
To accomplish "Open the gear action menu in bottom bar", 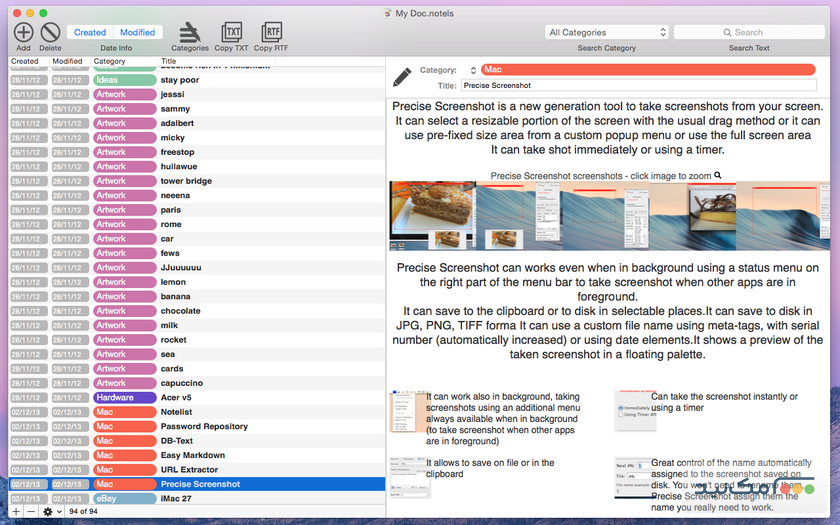I will click(52, 511).
